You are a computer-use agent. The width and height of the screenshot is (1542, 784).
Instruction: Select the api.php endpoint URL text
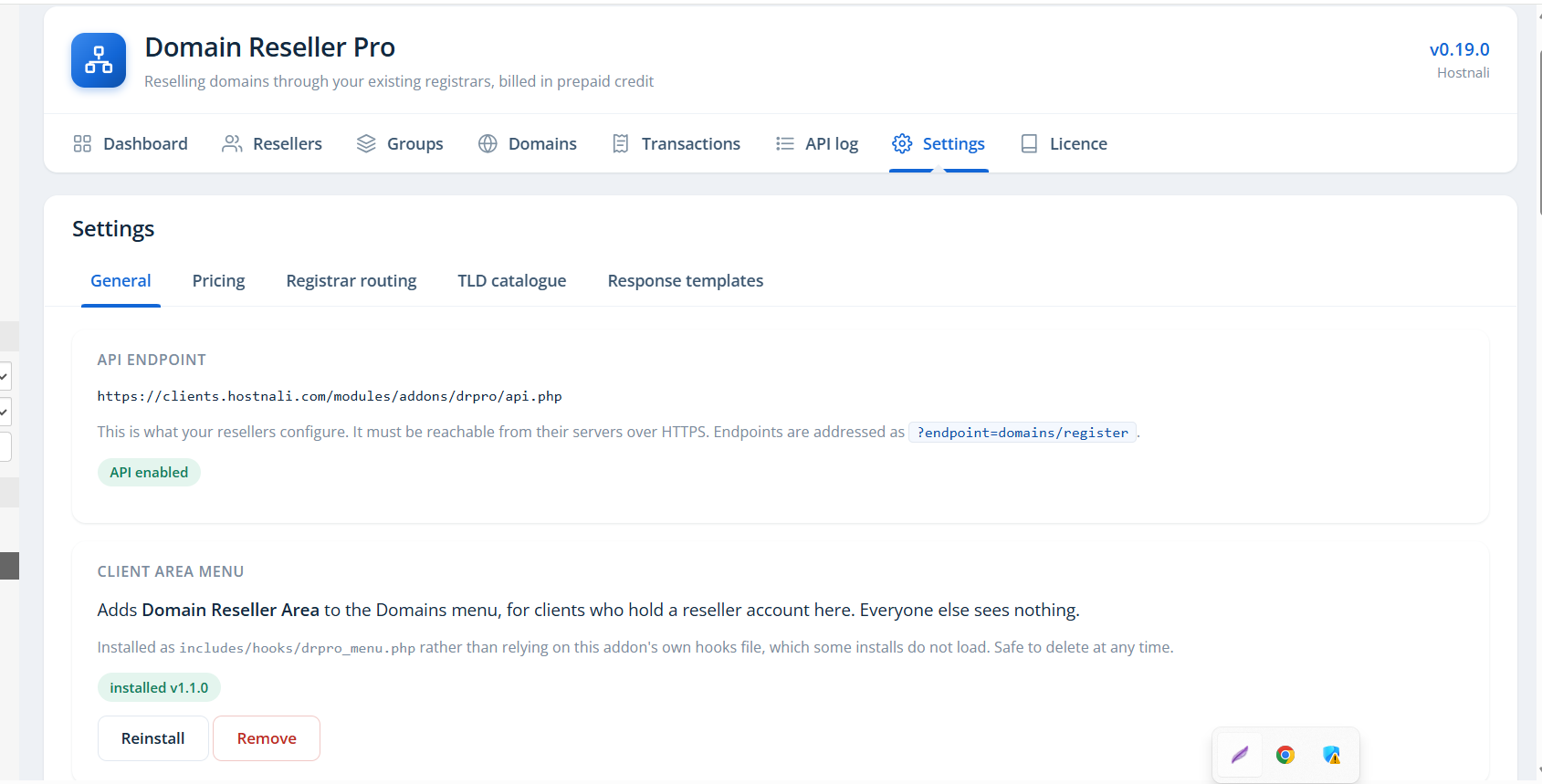[330, 396]
